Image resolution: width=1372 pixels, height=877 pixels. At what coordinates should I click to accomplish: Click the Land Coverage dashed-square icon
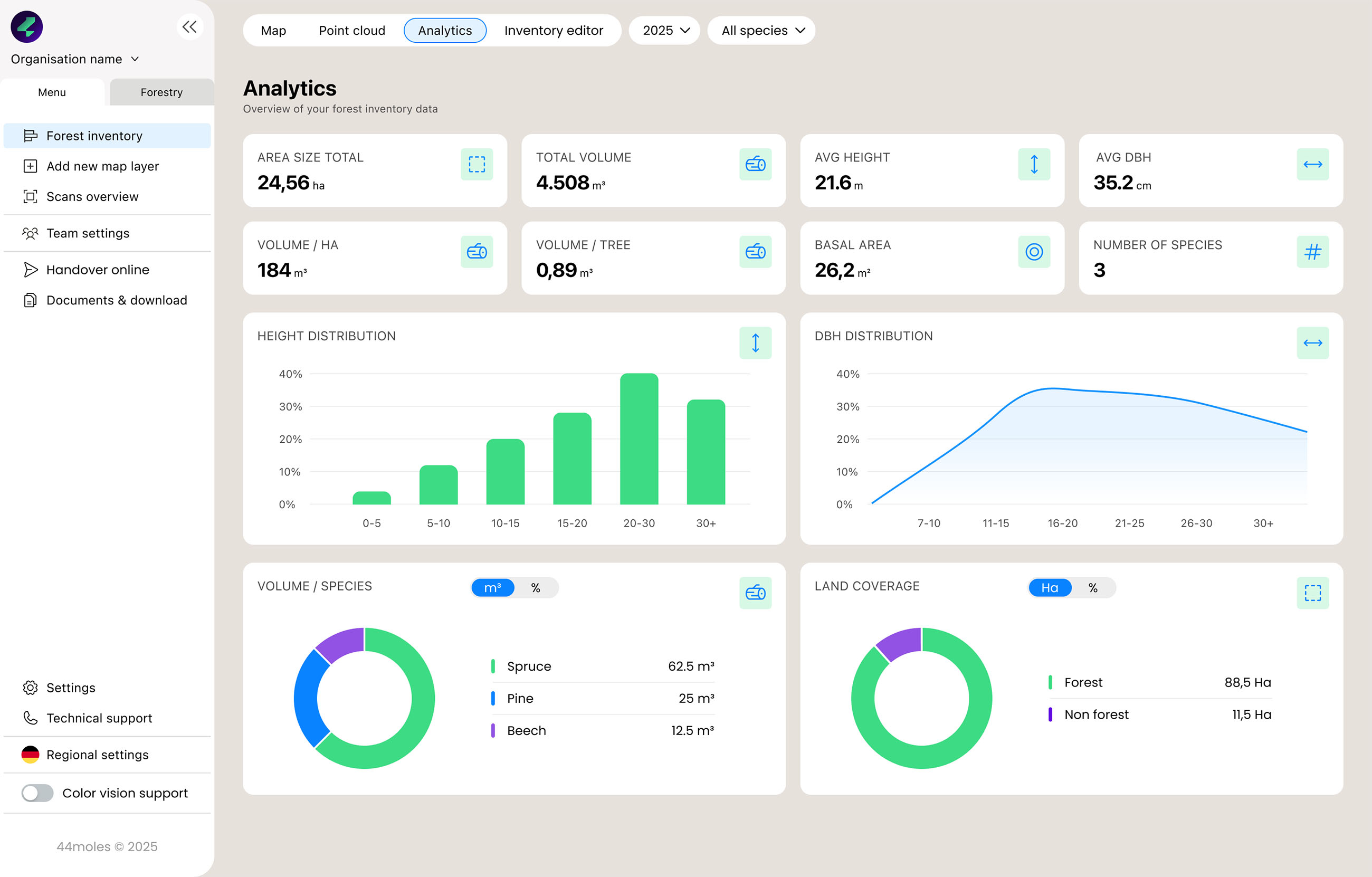(1312, 593)
